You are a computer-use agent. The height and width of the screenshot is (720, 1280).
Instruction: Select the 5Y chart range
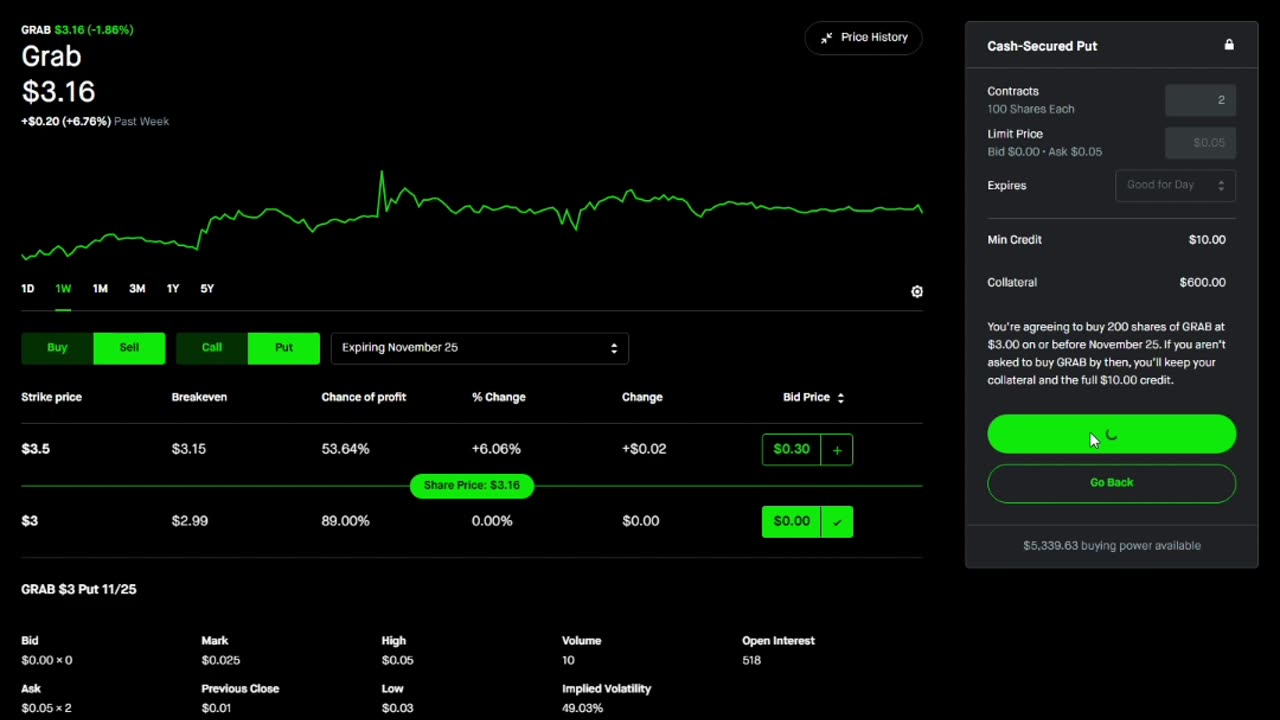pyautogui.click(x=207, y=289)
